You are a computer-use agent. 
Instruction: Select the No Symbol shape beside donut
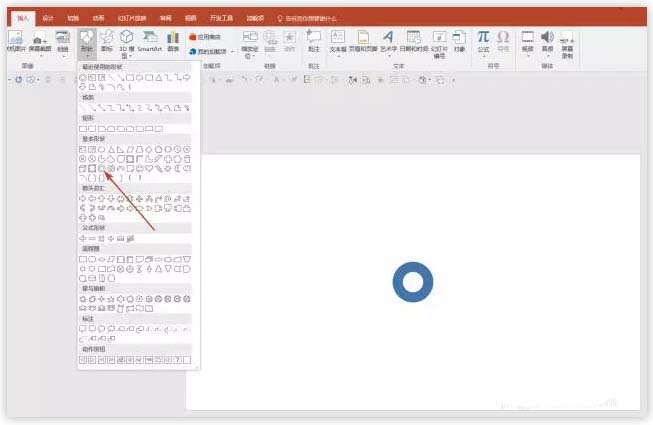[x=111, y=168]
